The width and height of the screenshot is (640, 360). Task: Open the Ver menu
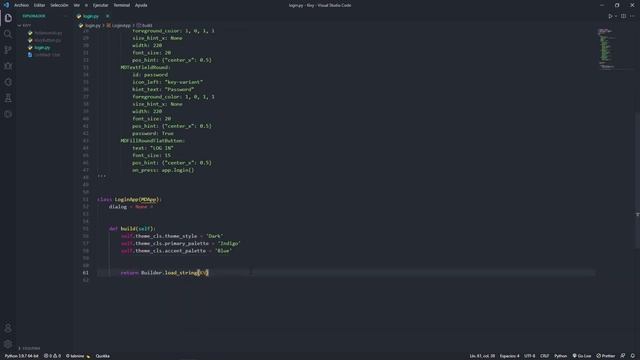pyautogui.click(x=77, y=5)
